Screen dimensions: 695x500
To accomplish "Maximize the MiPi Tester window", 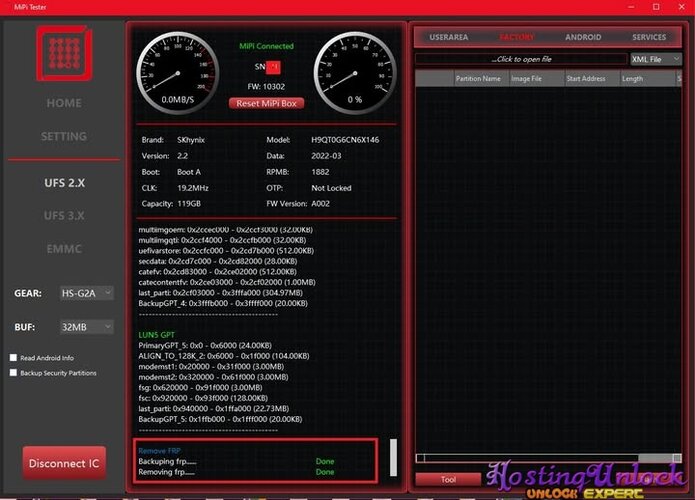I will coord(656,7).
